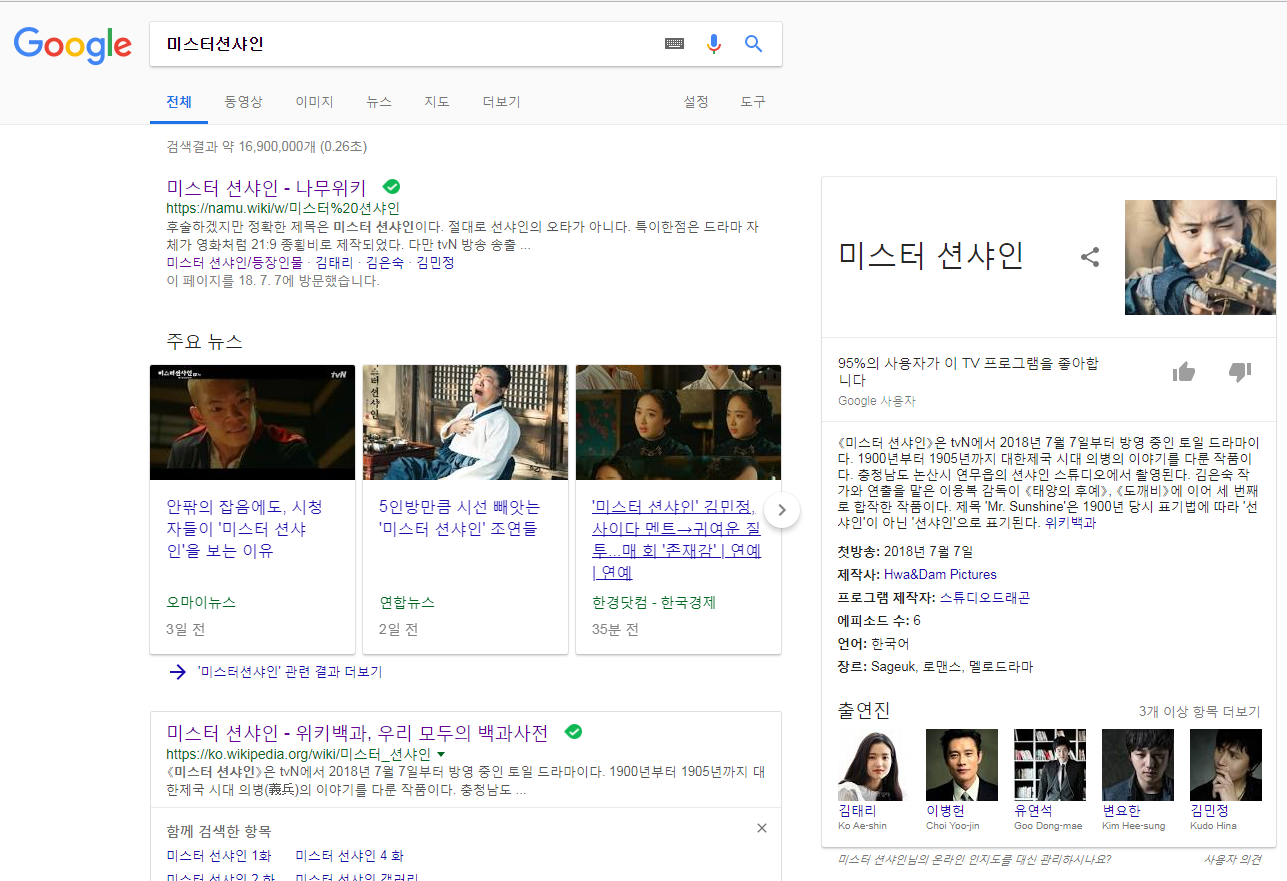Image resolution: width=1287 pixels, height=881 pixels.
Task: Like this TV program with thumbs up
Action: pos(1184,372)
